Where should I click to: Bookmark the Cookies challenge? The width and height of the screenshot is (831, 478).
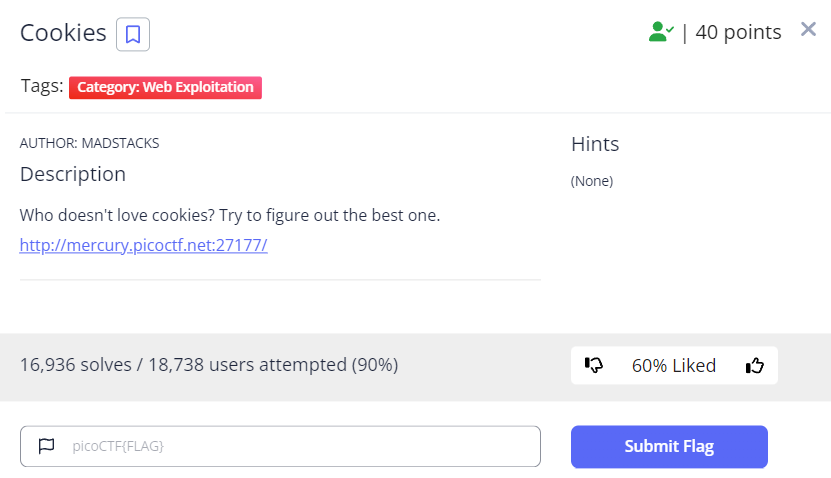[133, 35]
